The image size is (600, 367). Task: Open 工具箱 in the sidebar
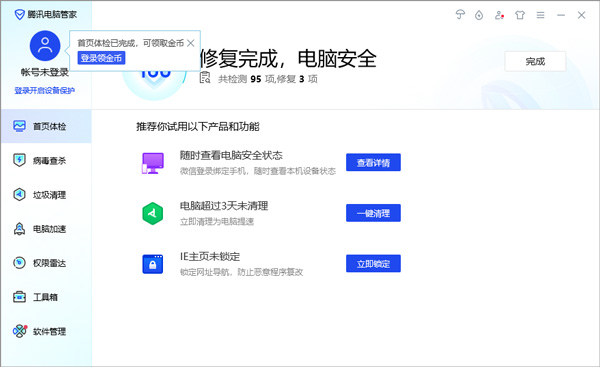pyautogui.click(x=46, y=297)
